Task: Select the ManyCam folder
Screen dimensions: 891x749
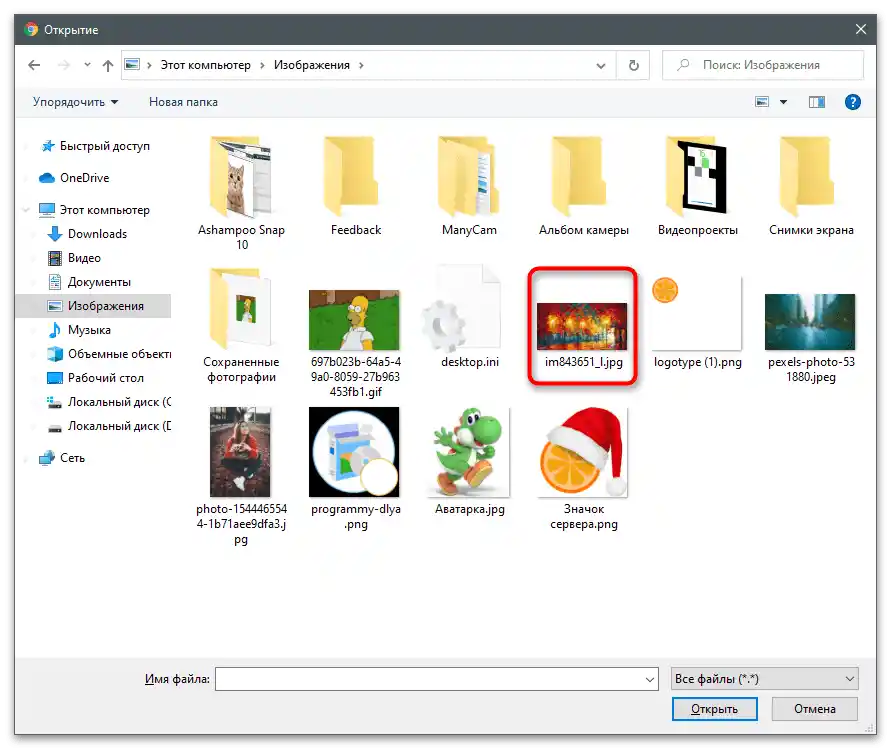Action: pos(469,186)
